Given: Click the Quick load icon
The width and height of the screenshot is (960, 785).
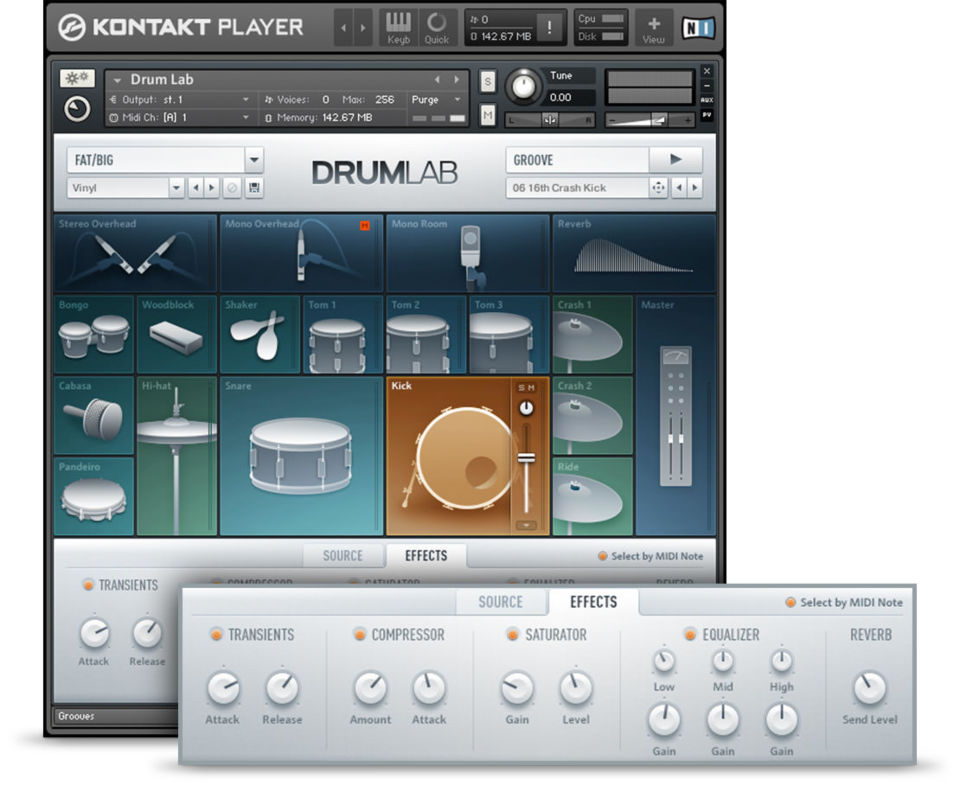Looking at the screenshot, I should point(437,27).
